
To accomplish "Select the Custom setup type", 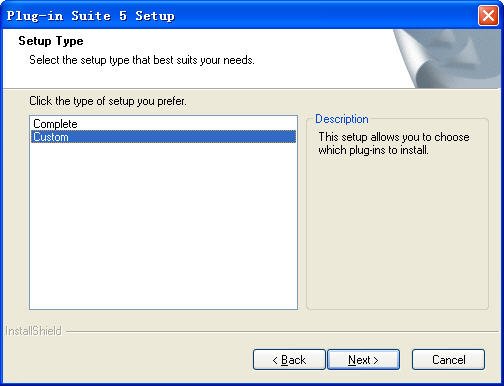I will [x=163, y=137].
